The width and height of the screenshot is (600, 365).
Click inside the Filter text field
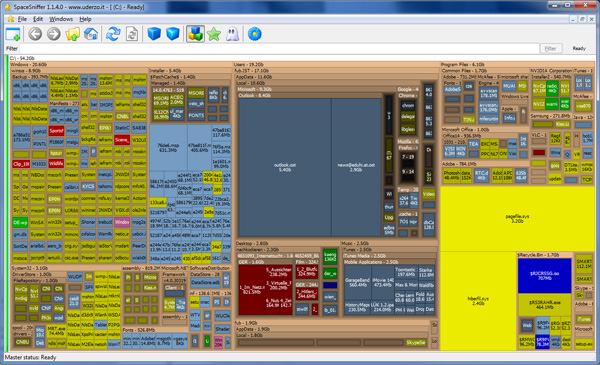click(279, 49)
